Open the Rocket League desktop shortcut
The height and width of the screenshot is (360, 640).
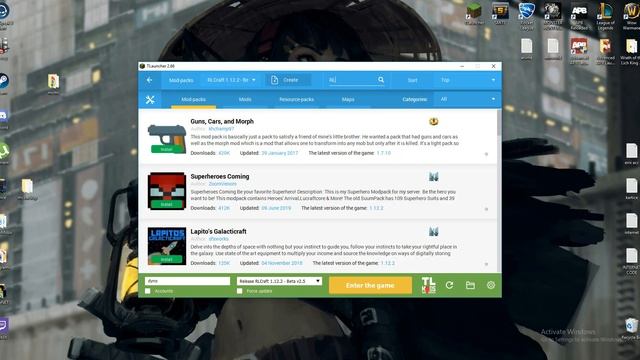pos(527,16)
